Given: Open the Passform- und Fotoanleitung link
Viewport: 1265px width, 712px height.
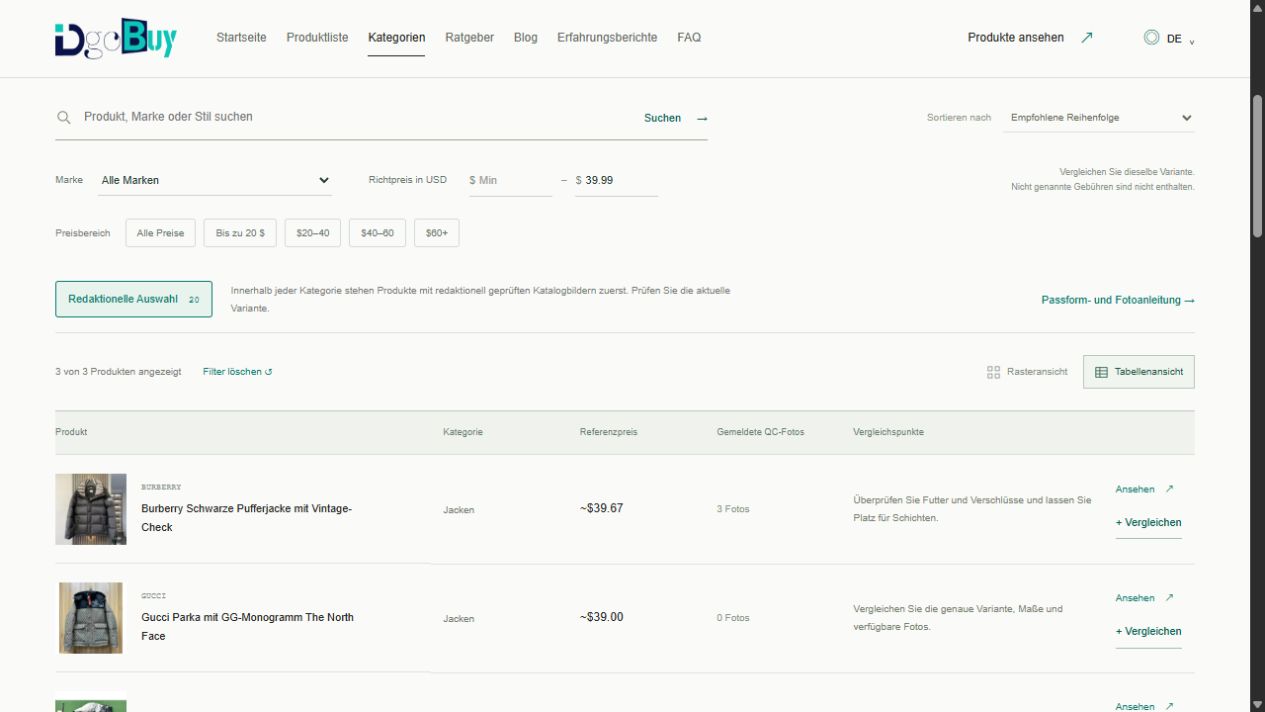Looking at the screenshot, I should click(x=1118, y=300).
